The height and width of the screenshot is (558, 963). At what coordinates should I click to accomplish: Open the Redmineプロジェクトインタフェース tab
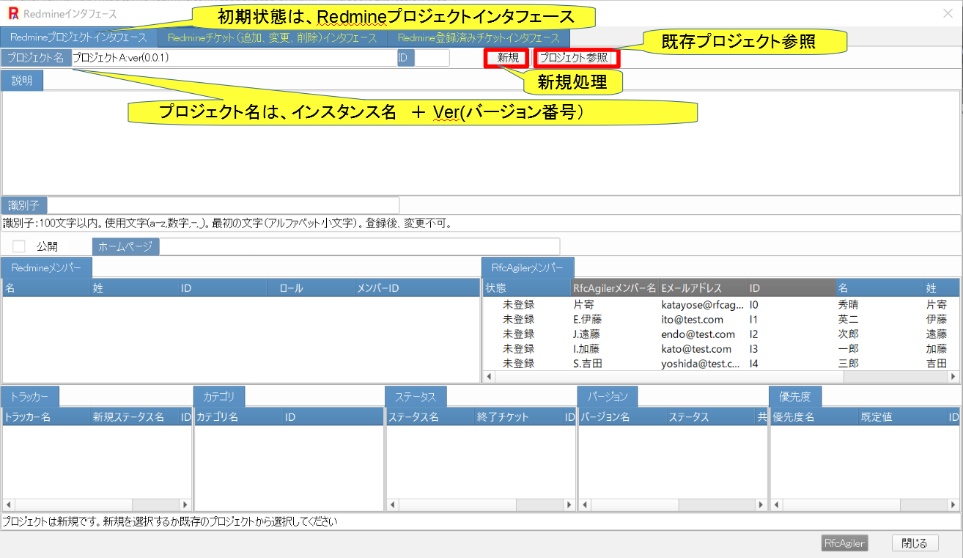coord(79,37)
